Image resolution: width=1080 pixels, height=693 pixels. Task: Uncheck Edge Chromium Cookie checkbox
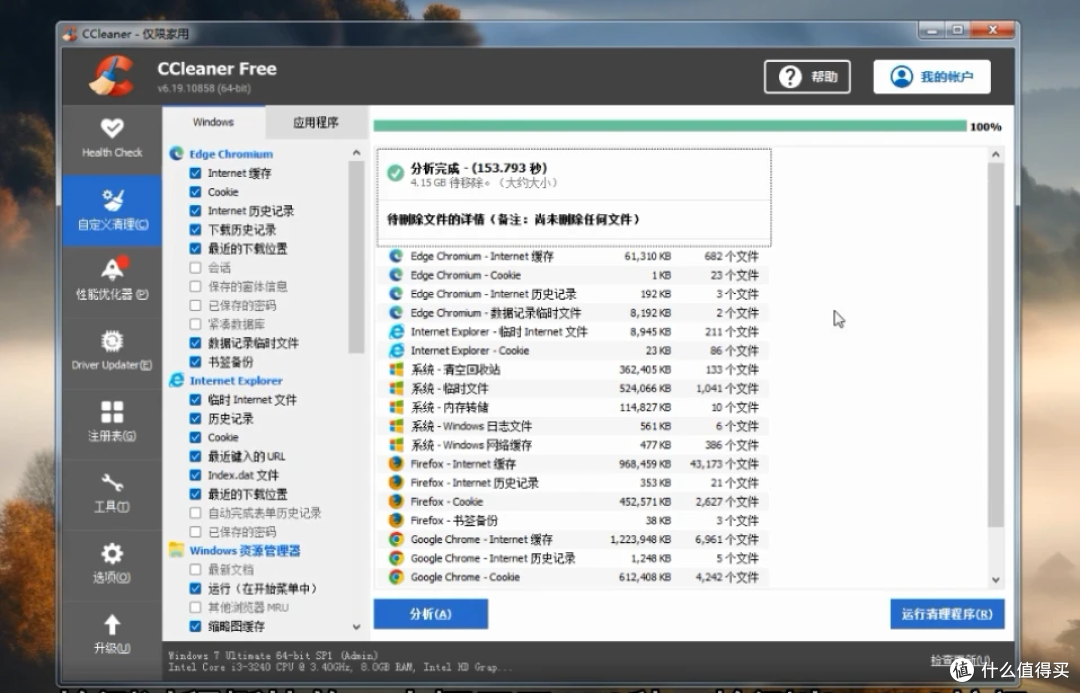coord(196,192)
